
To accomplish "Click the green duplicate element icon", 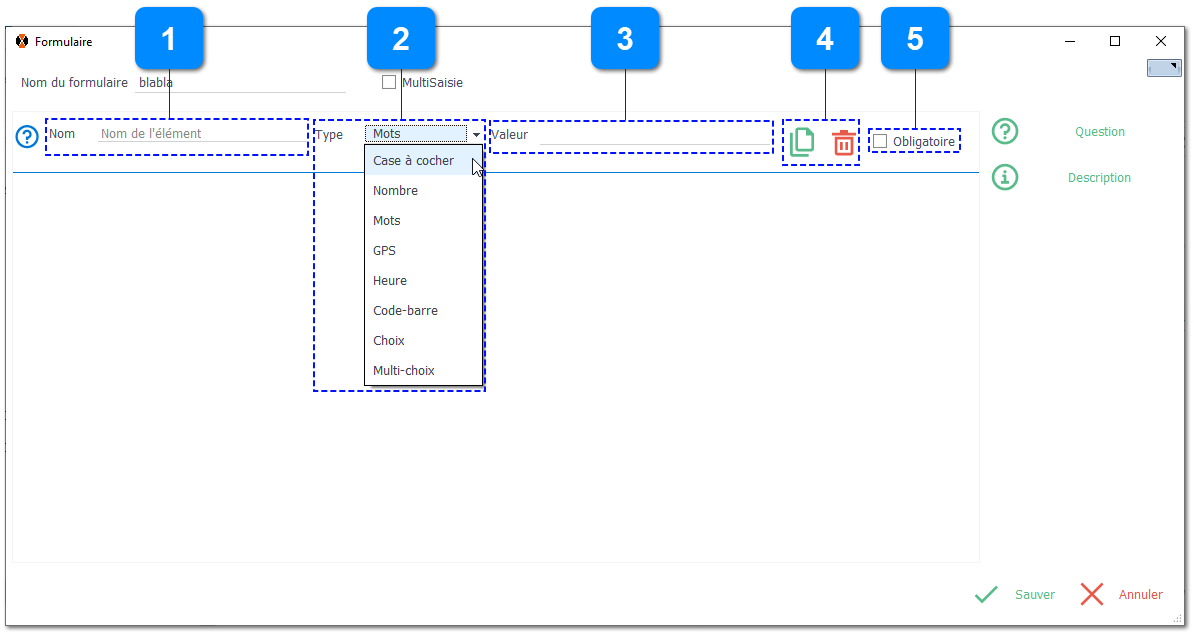I will pyautogui.click(x=802, y=142).
